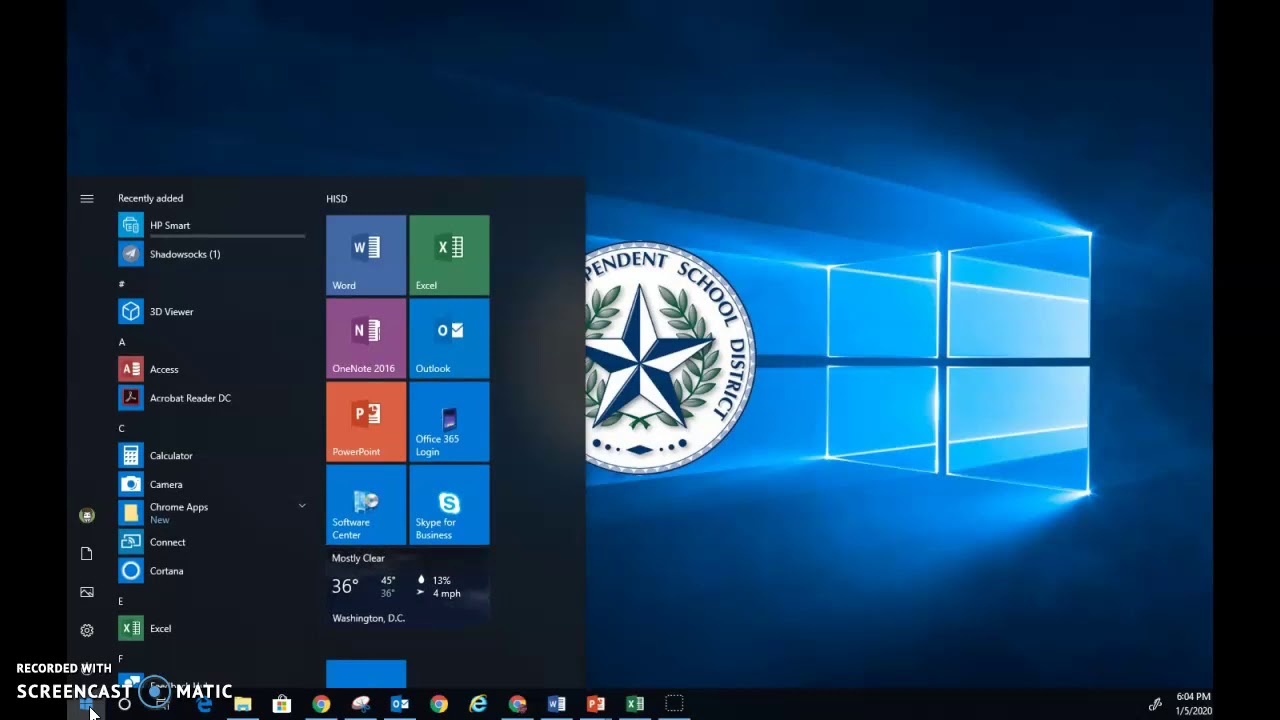Click the Word tile in HISD group
This screenshot has width=1280, height=720.
click(366, 255)
